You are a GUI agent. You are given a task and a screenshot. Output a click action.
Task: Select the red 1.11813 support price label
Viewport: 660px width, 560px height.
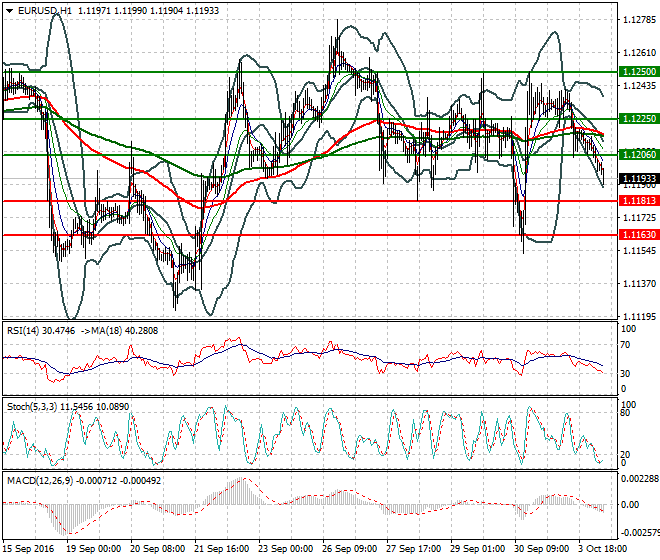pyautogui.click(x=640, y=200)
